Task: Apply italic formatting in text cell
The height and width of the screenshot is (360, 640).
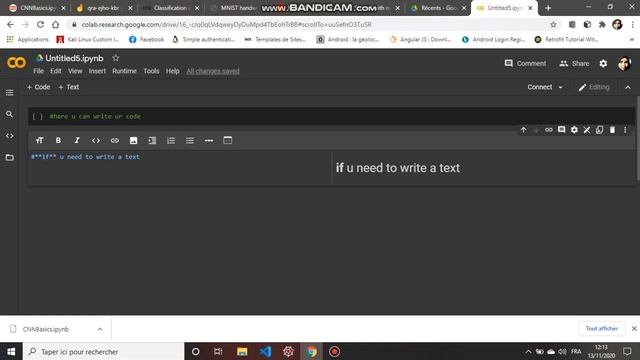Action: tap(77, 140)
